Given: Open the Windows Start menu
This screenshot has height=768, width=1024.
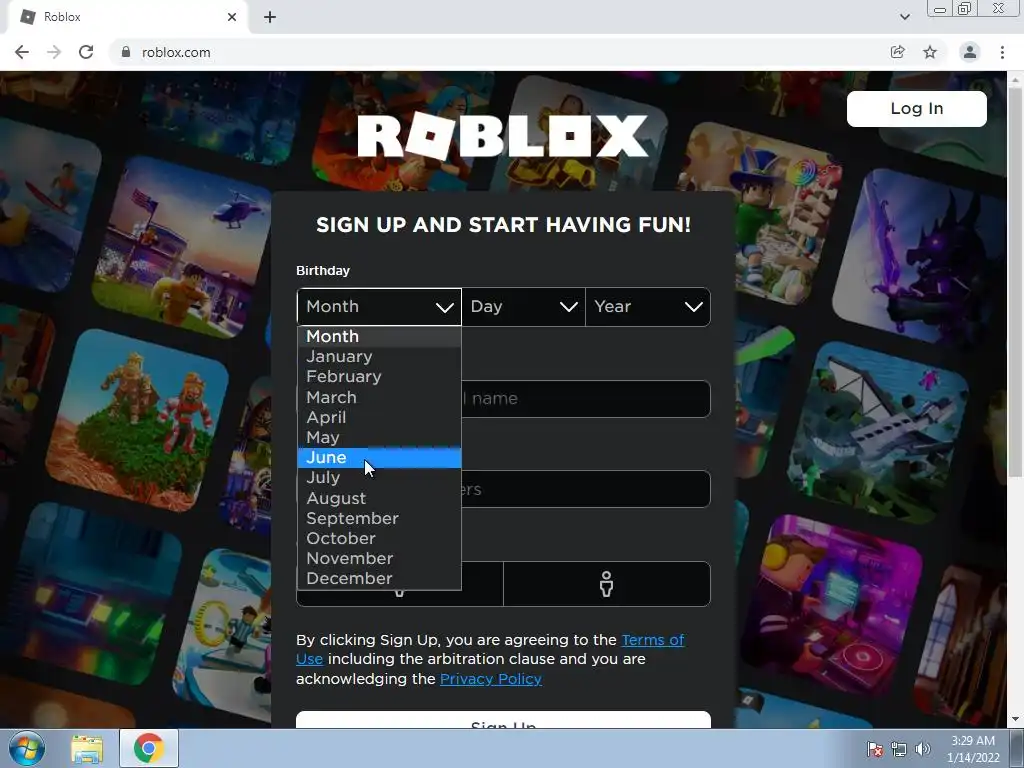Looking at the screenshot, I should click(x=27, y=748).
